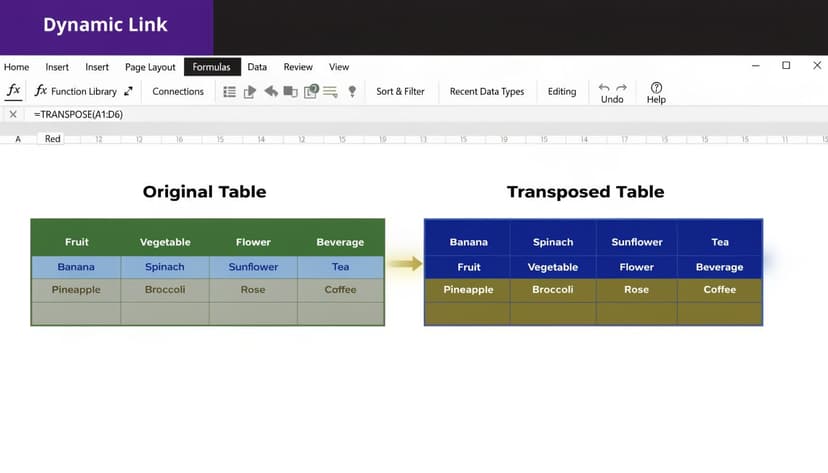This screenshot has height=473, width=828.
Task: Go to the View tab
Action: (339, 67)
